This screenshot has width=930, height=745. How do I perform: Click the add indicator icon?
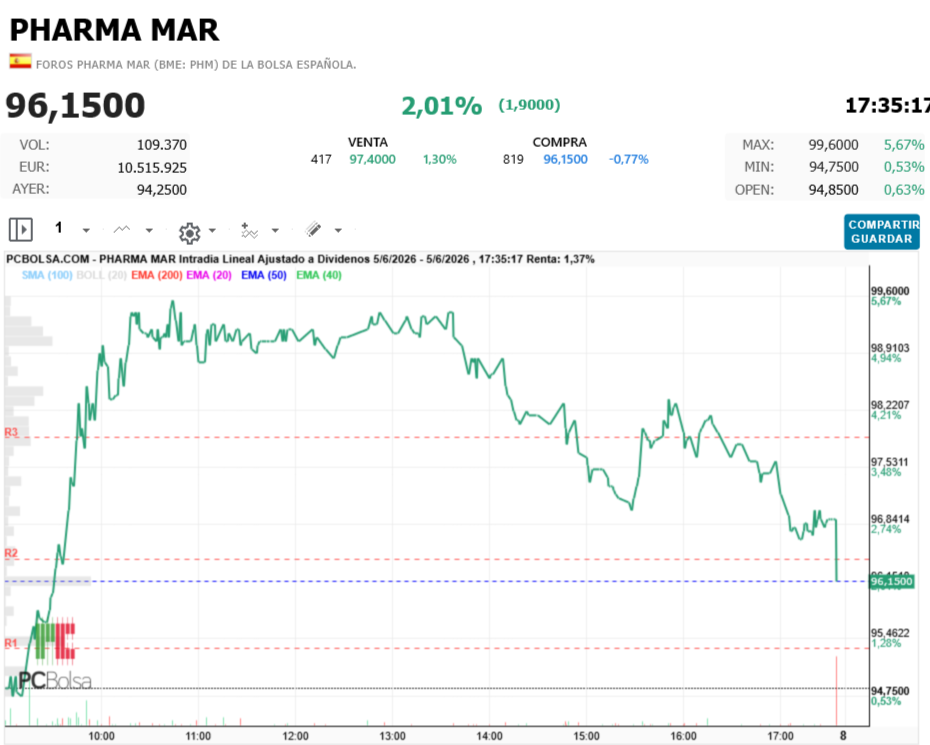pos(249,230)
